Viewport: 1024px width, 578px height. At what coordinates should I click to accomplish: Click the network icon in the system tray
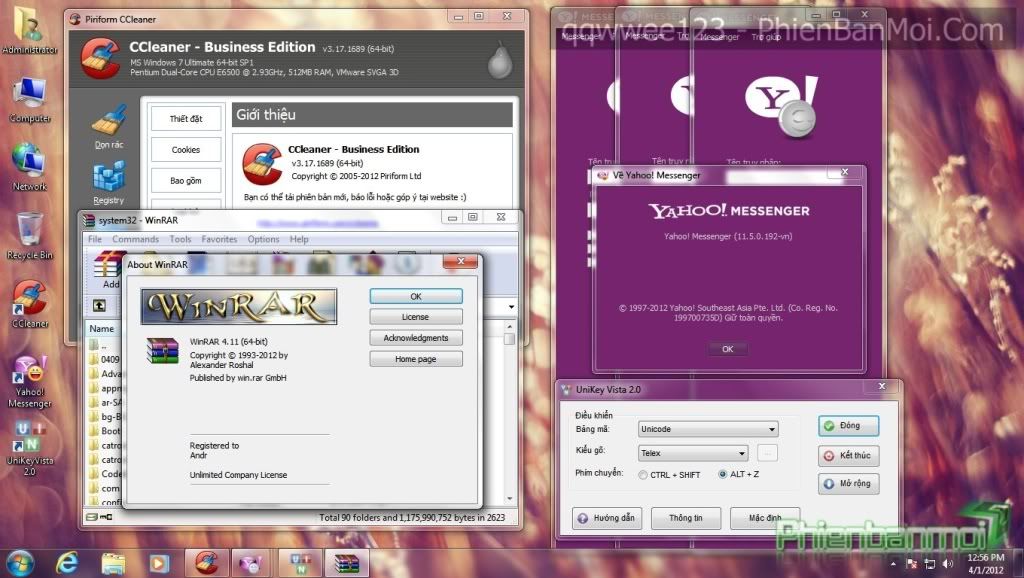point(930,564)
